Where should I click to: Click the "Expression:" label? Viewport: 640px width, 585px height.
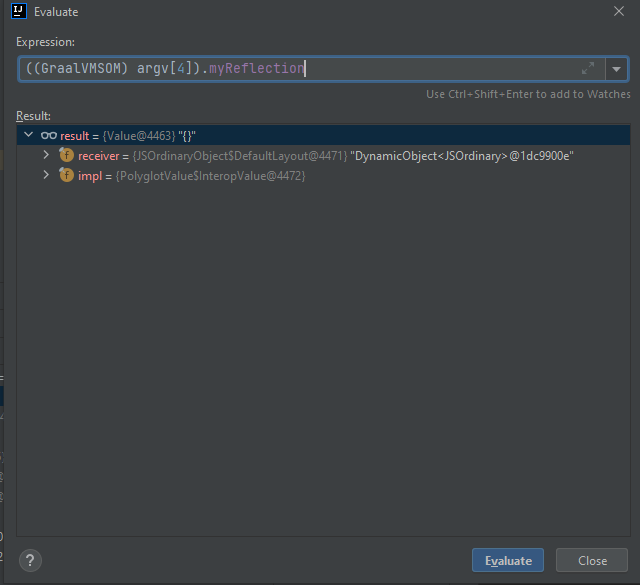coord(45,42)
